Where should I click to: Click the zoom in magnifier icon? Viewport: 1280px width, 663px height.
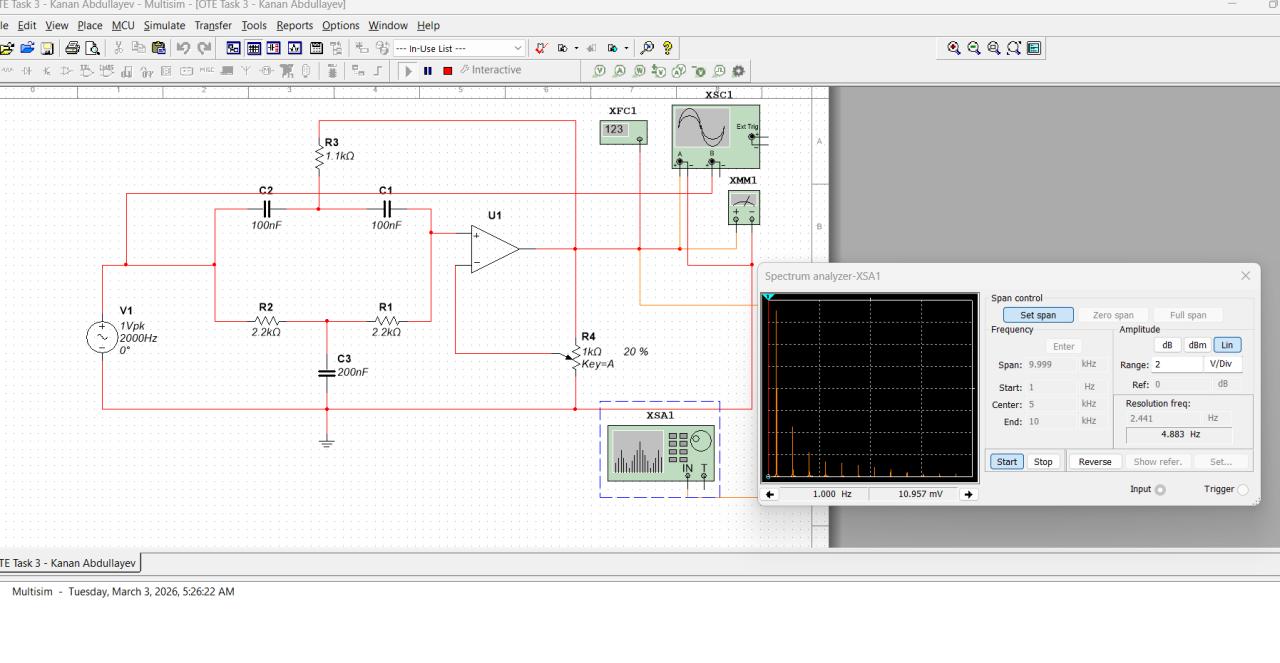point(954,48)
